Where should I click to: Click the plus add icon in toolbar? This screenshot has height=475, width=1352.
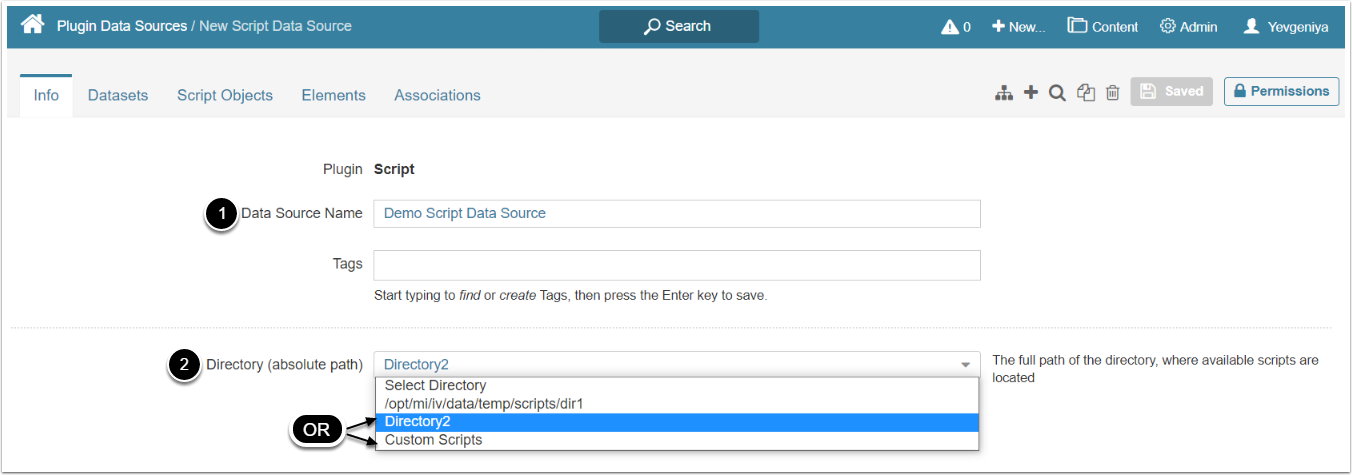(x=1031, y=93)
